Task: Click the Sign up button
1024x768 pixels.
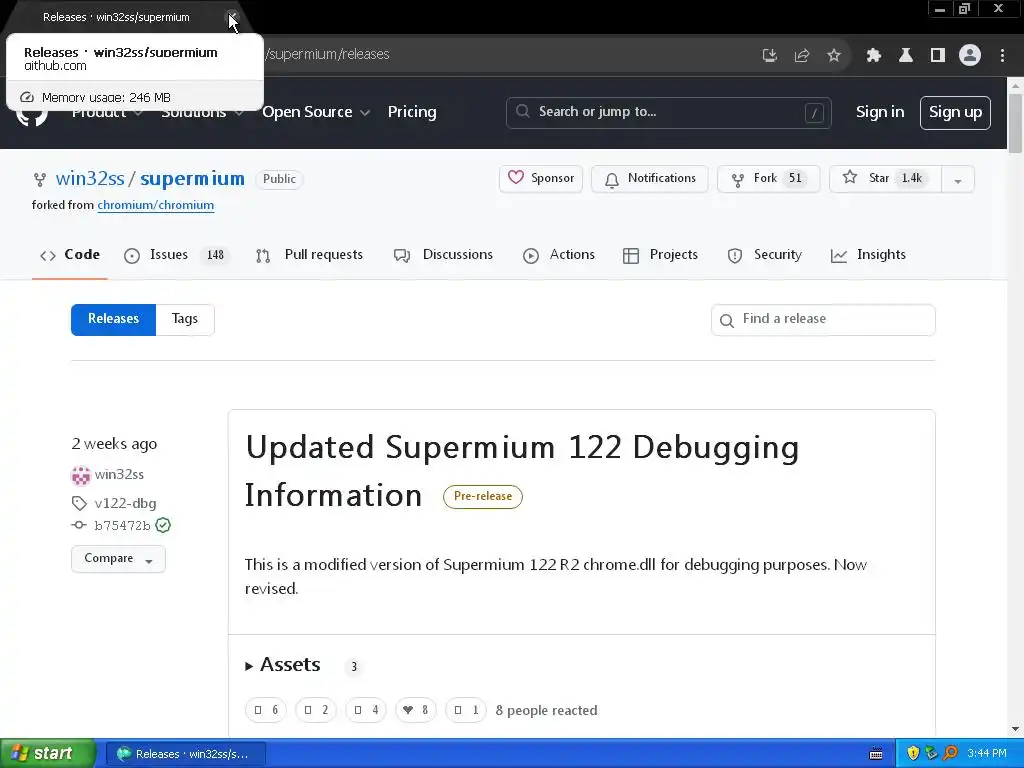Action: click(955, 113)
